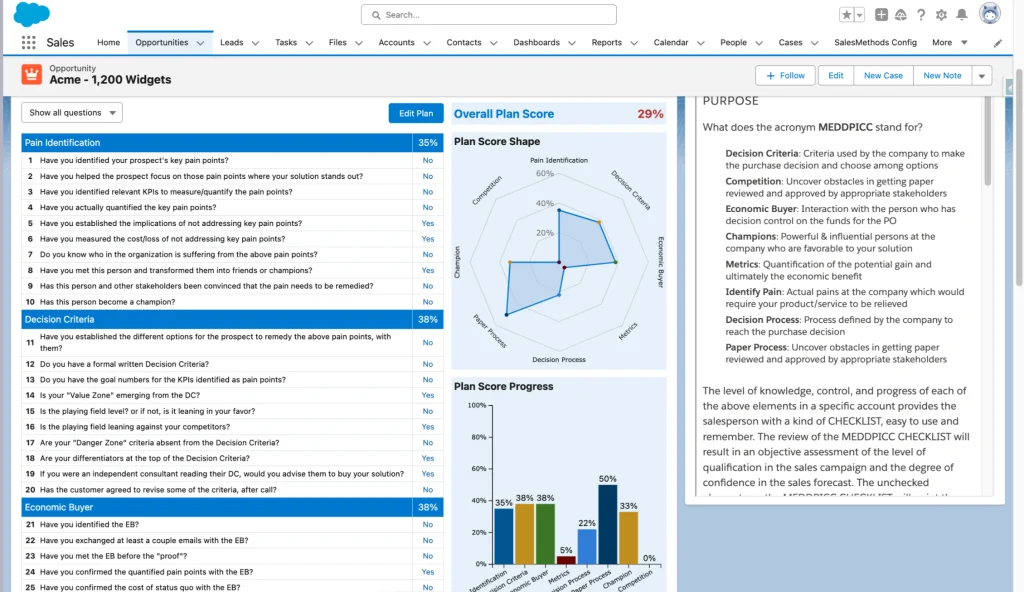Click the orange Opportunity crown icon
The image size is (1024, 592).
click(32, 75)
